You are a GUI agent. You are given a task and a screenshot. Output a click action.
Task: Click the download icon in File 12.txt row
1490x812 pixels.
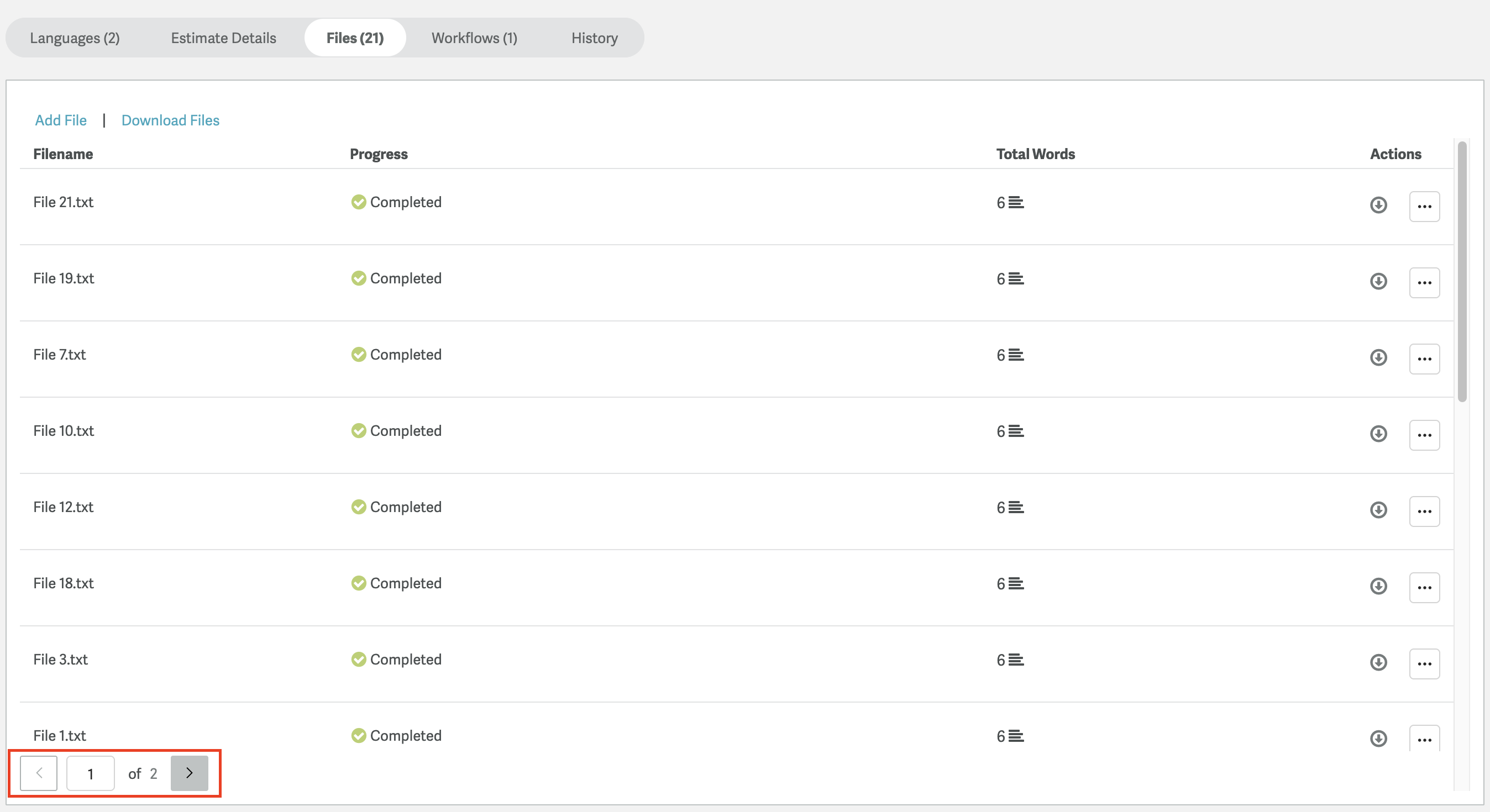pos(1378,510)
